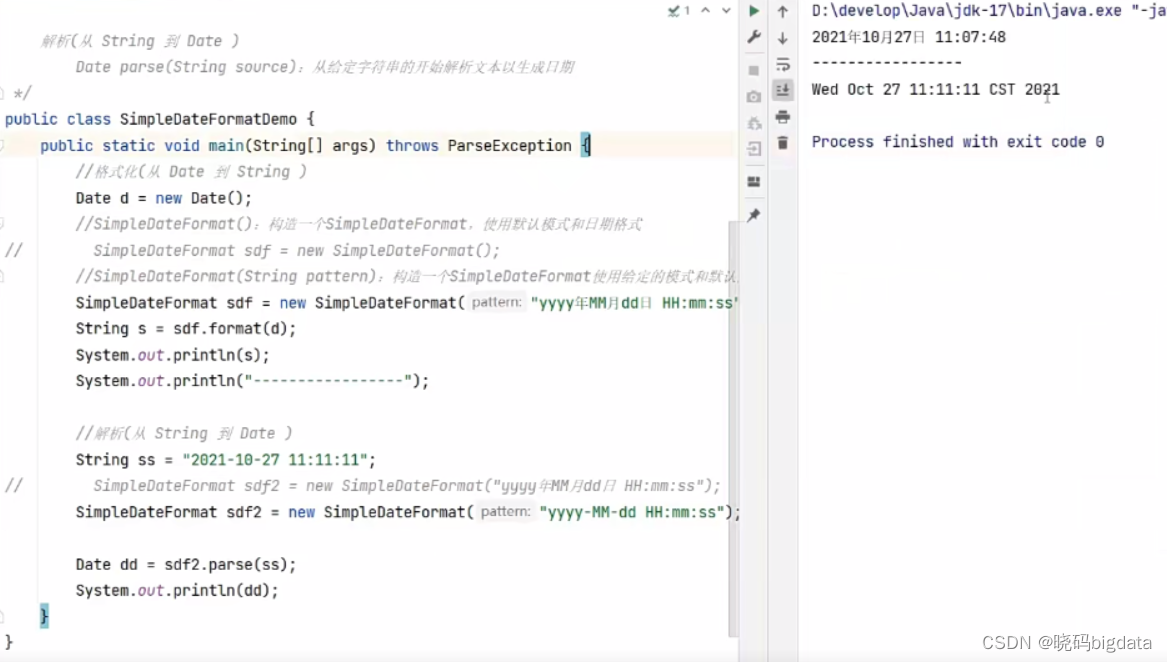Click console output "2021年10月27日 11:07:48"
The height and width of the screenshot is (662, 1167).
click(909, 37)
